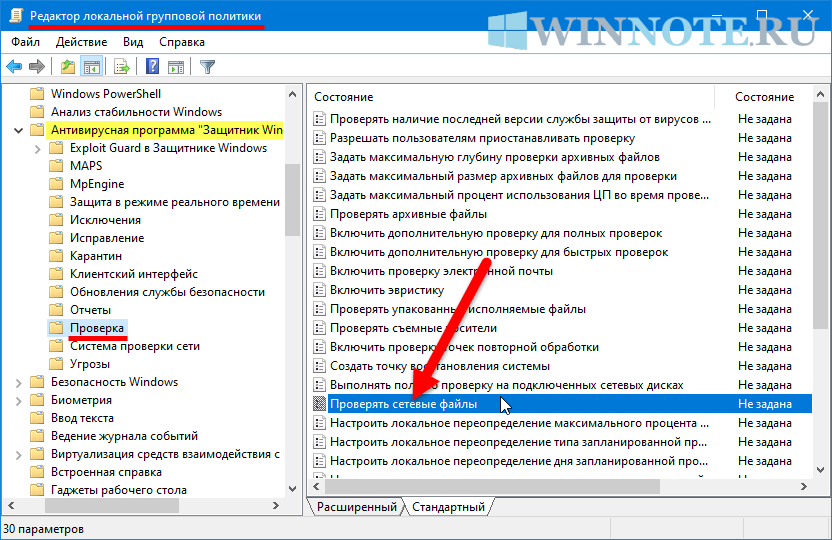832x540 pixels.
Task: Select policy 'Настроить локальное переопределение типа запланированной'
Action: tap(518, 442)
